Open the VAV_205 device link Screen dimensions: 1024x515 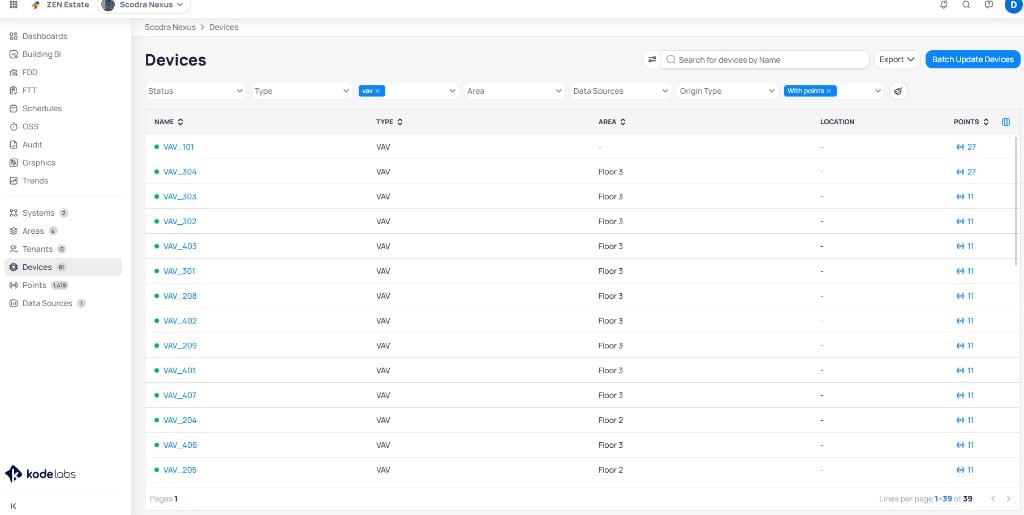(x=180, y=470)
